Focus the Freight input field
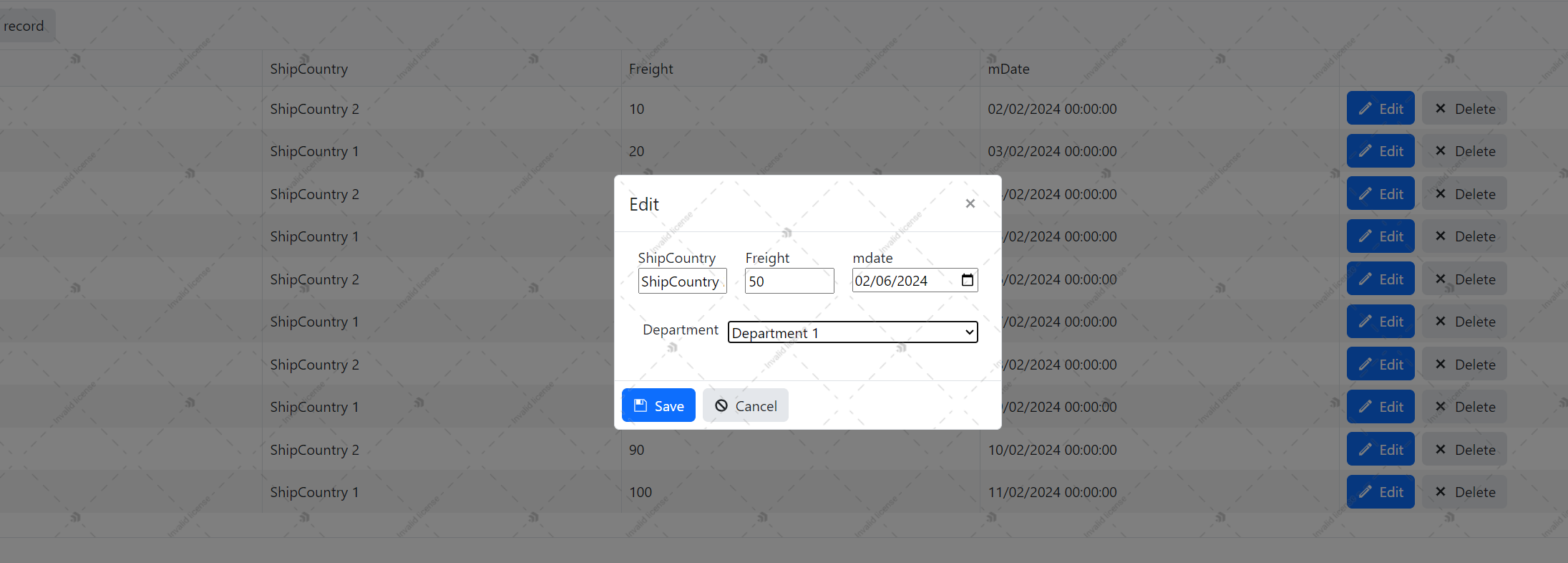The image size is (1568, 563). (x=789, y=281)
